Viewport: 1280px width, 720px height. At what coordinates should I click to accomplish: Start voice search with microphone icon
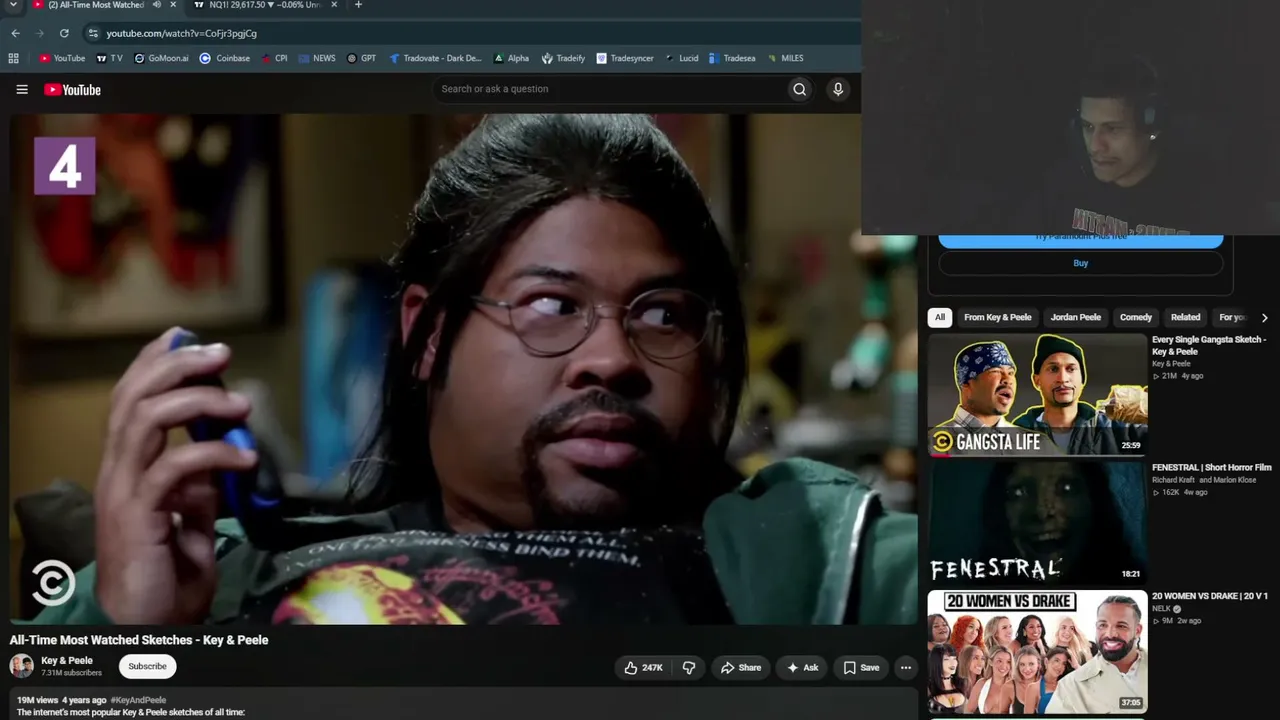pyautogui.click(x=838, y=89)
